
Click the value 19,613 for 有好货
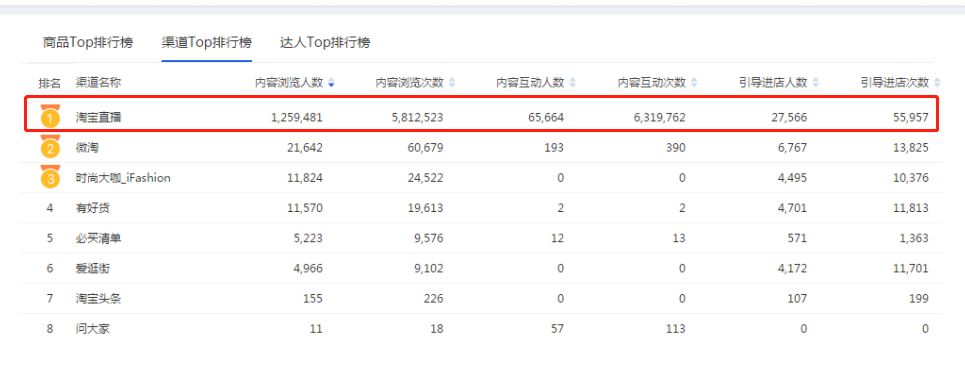coord(426,208)
